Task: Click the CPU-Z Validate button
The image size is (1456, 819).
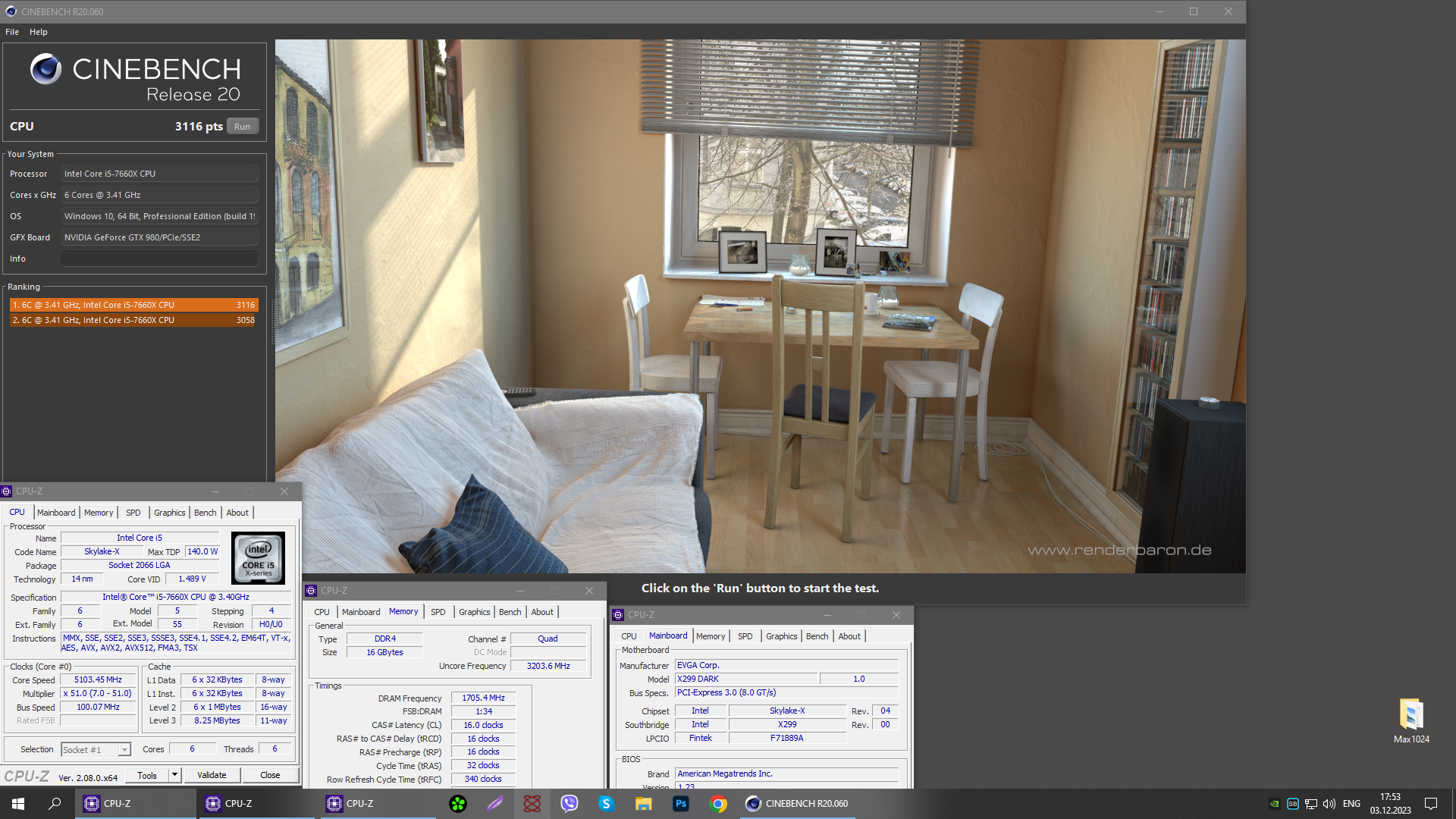Action: [x=212, y=775]
